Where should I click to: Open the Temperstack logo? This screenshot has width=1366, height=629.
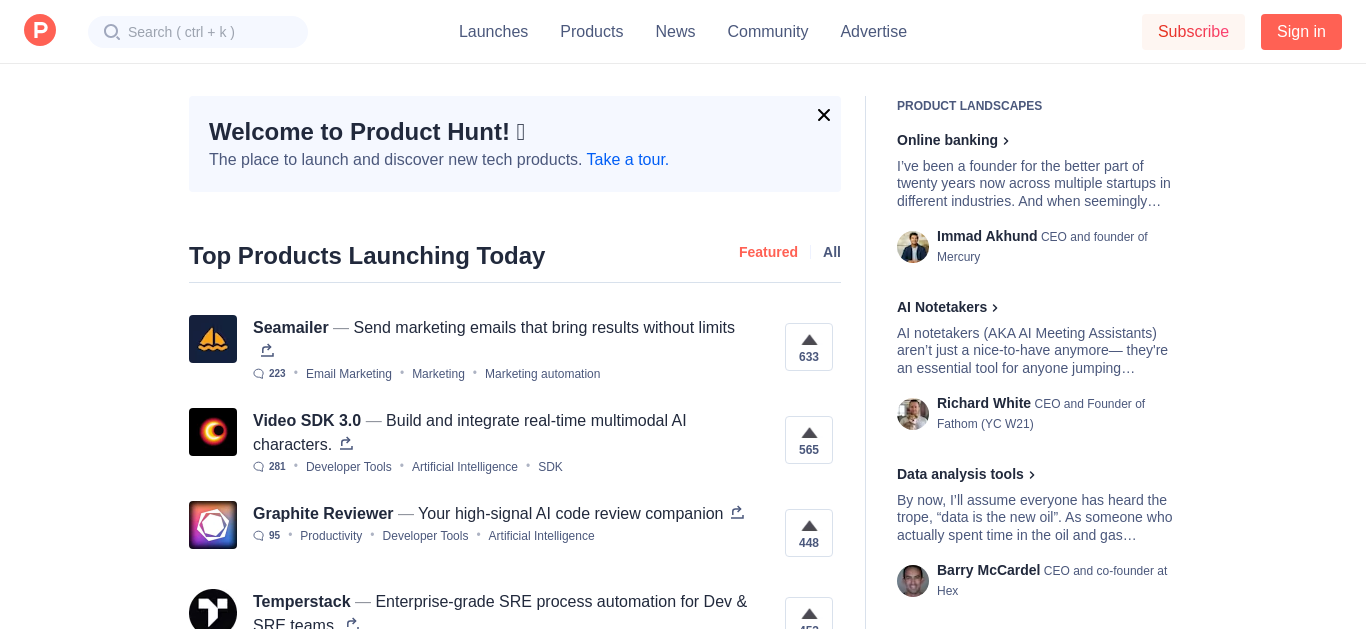pos(213,609)
